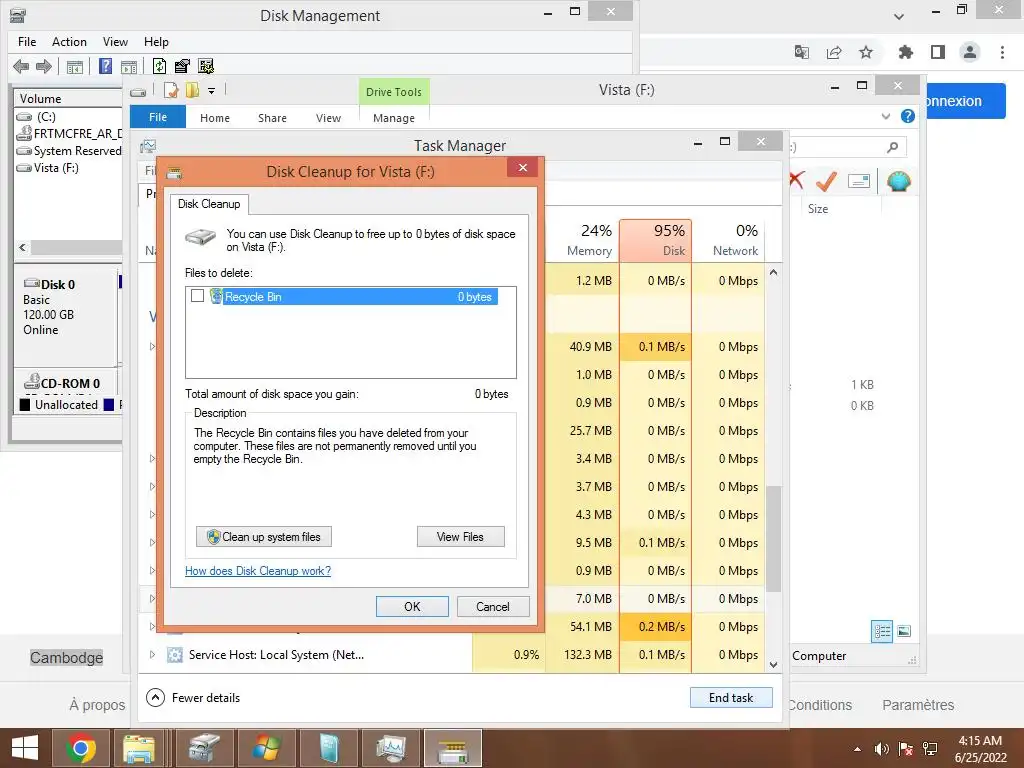Click the orange checkmark icon in Explorer toolbar

(x=826, y=181)
